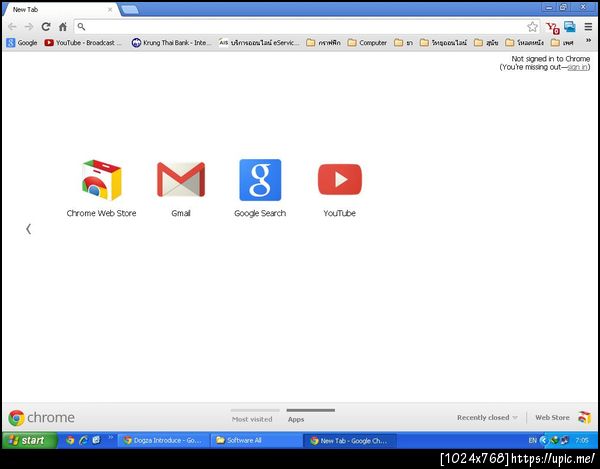Launch Internet Explorer from quick launch
Image resolution: width=600 pixels, height=469 pixels.
click(83, 440)
